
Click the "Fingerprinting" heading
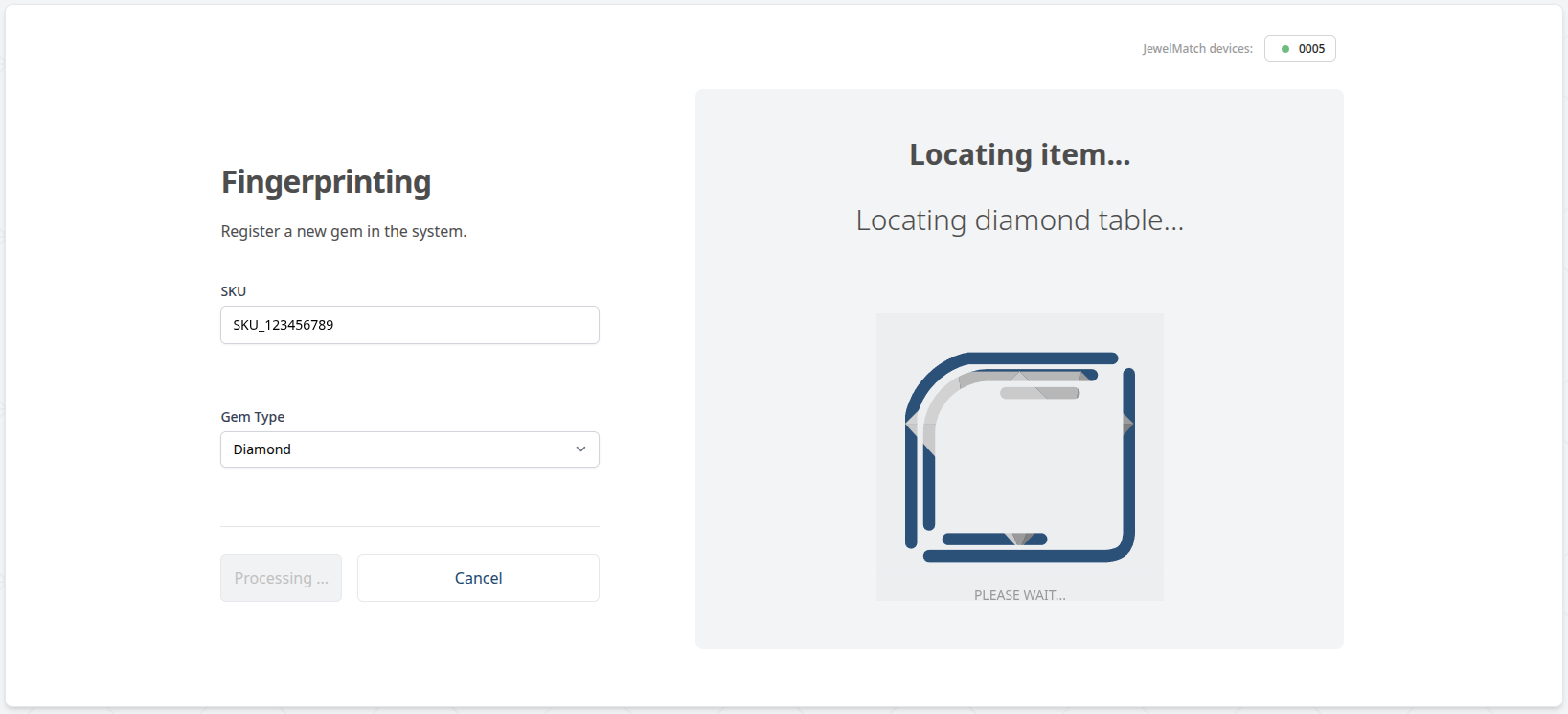326,182
